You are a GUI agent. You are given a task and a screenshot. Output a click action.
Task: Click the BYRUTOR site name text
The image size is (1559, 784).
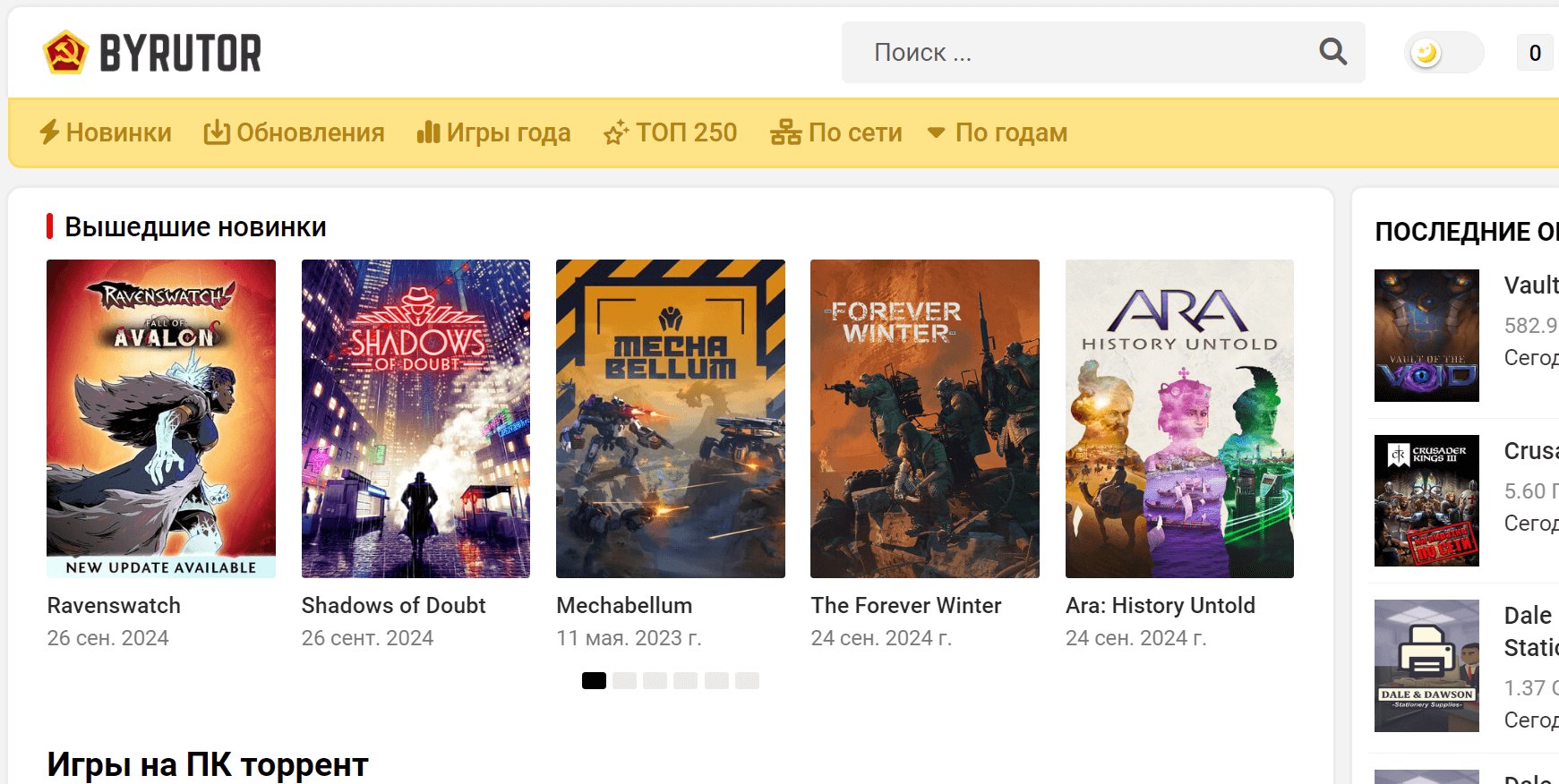click(181, 53)
